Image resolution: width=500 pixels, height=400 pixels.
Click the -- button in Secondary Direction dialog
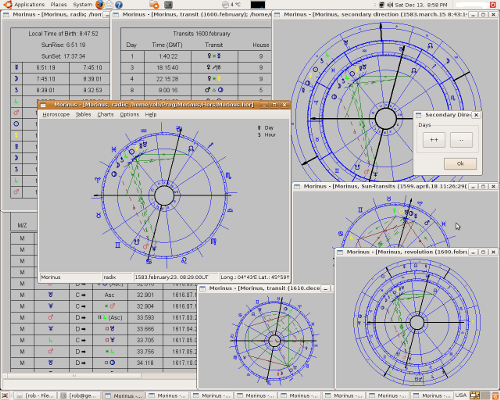[x=461, y=140]
